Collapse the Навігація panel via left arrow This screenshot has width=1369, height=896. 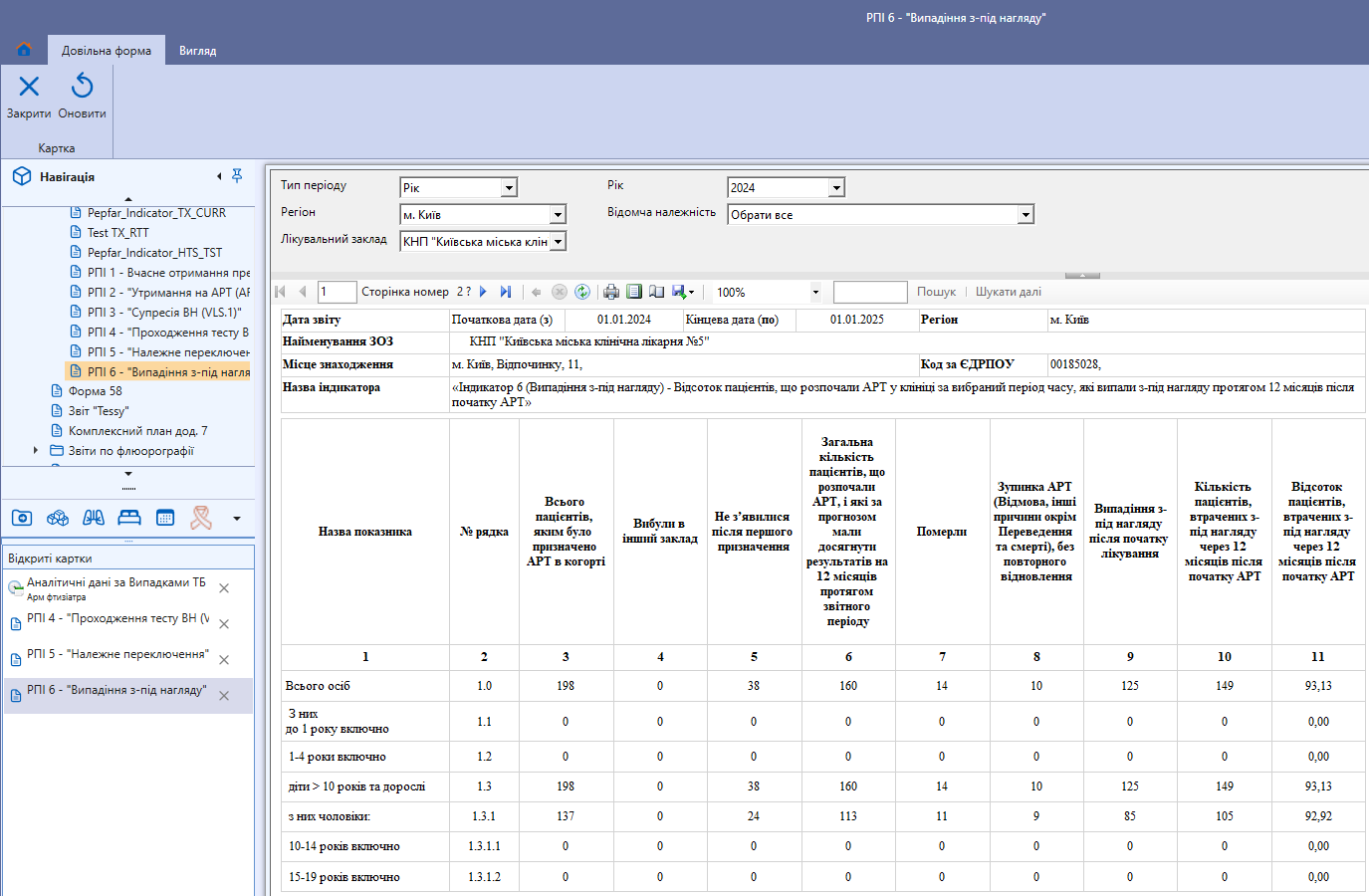click(x=219, y=176)
